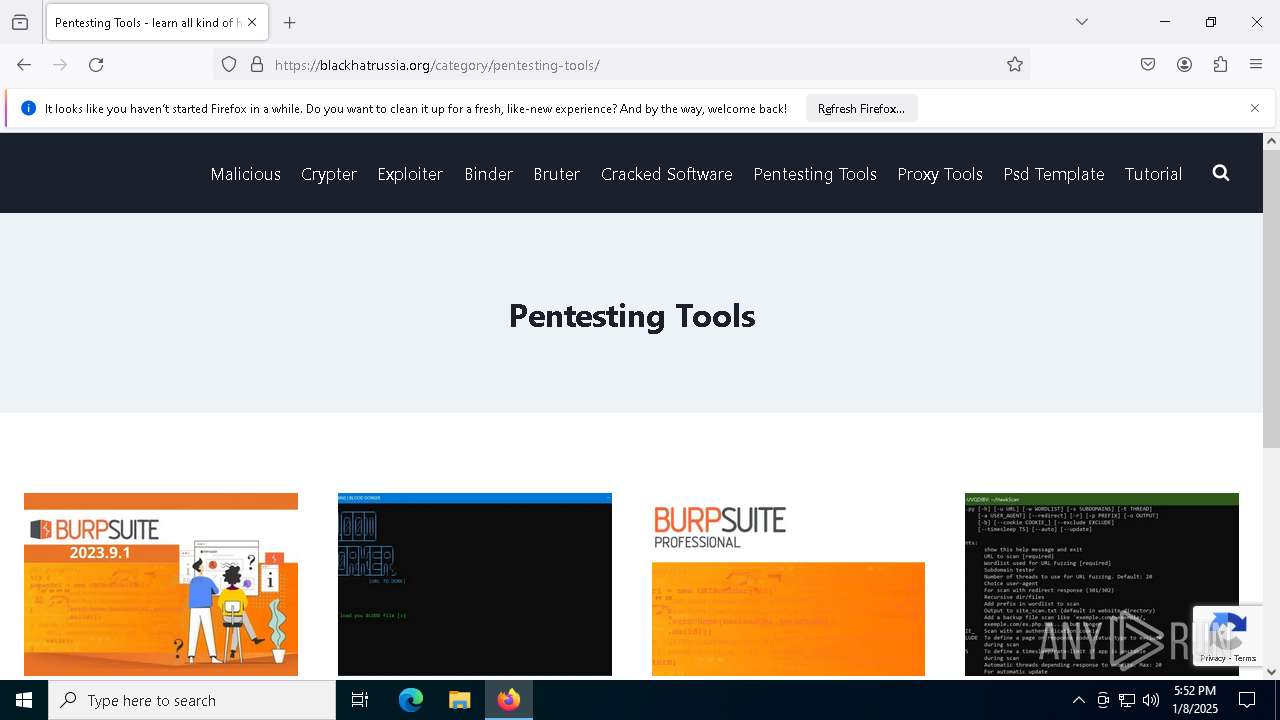Open the Bruter category menu
This screenshot has width=1280, height=720.
[556, 174]
